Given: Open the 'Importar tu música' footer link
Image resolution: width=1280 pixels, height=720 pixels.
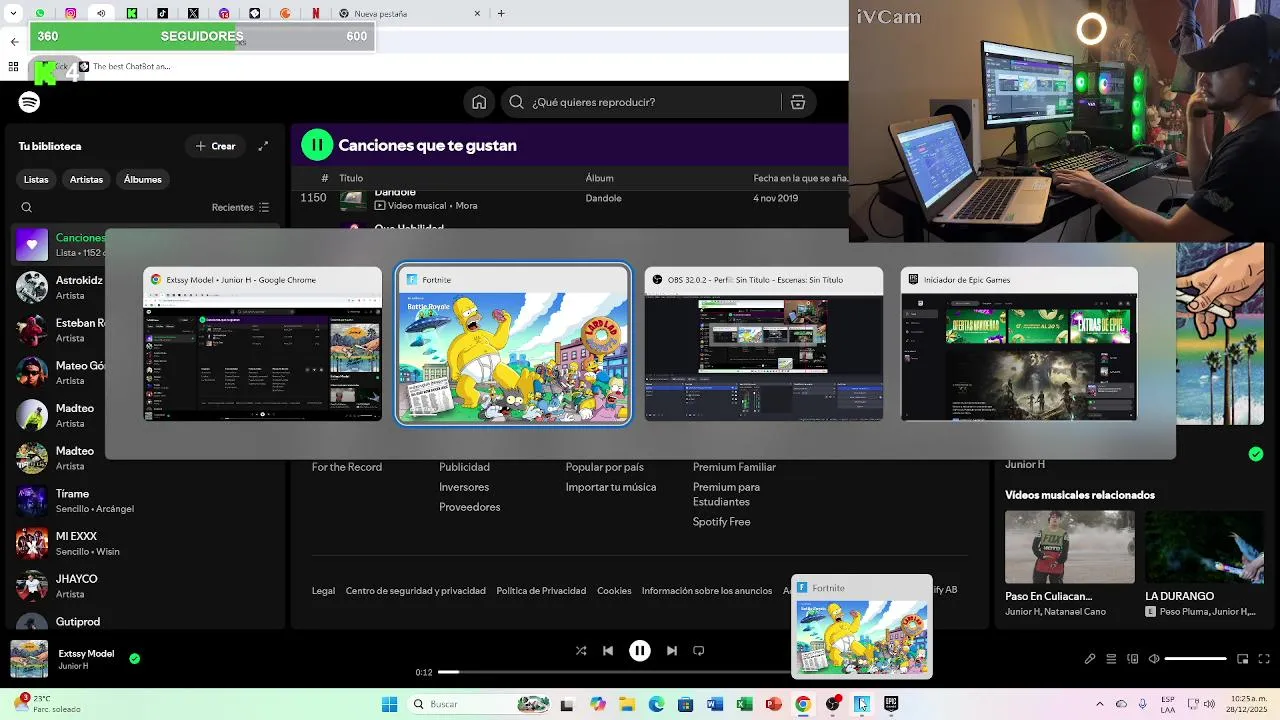Looking at the screenshot, I should pyautogui.click(x=611, y=487).
